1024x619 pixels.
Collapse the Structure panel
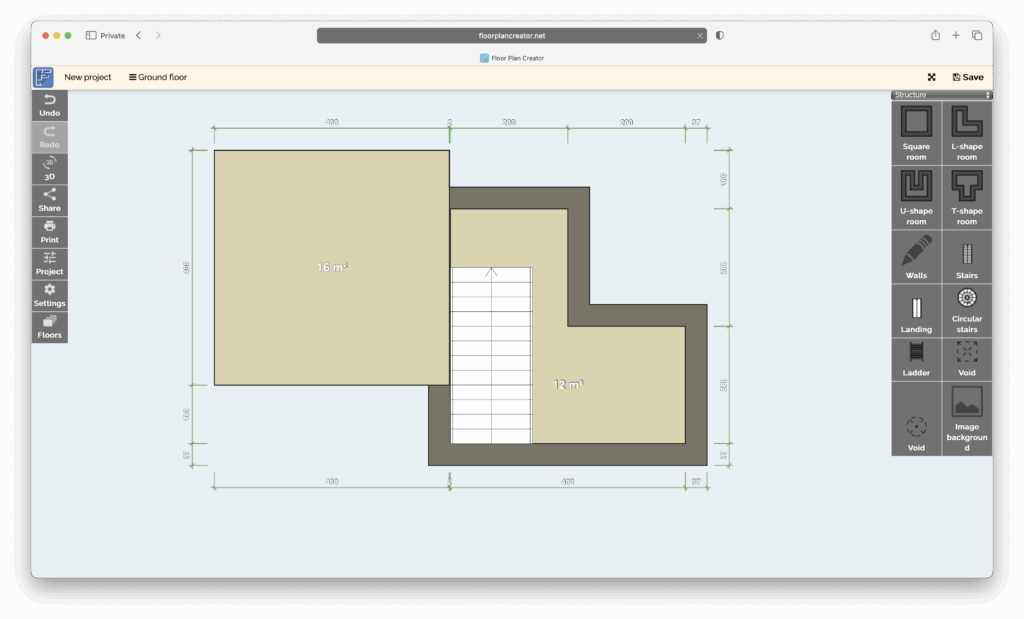click(x=989, y=93)
